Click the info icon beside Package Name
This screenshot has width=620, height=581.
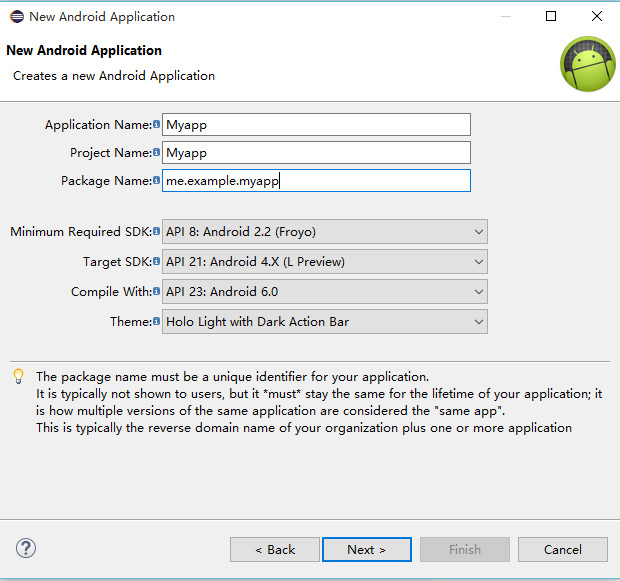(x=157, y=180)
